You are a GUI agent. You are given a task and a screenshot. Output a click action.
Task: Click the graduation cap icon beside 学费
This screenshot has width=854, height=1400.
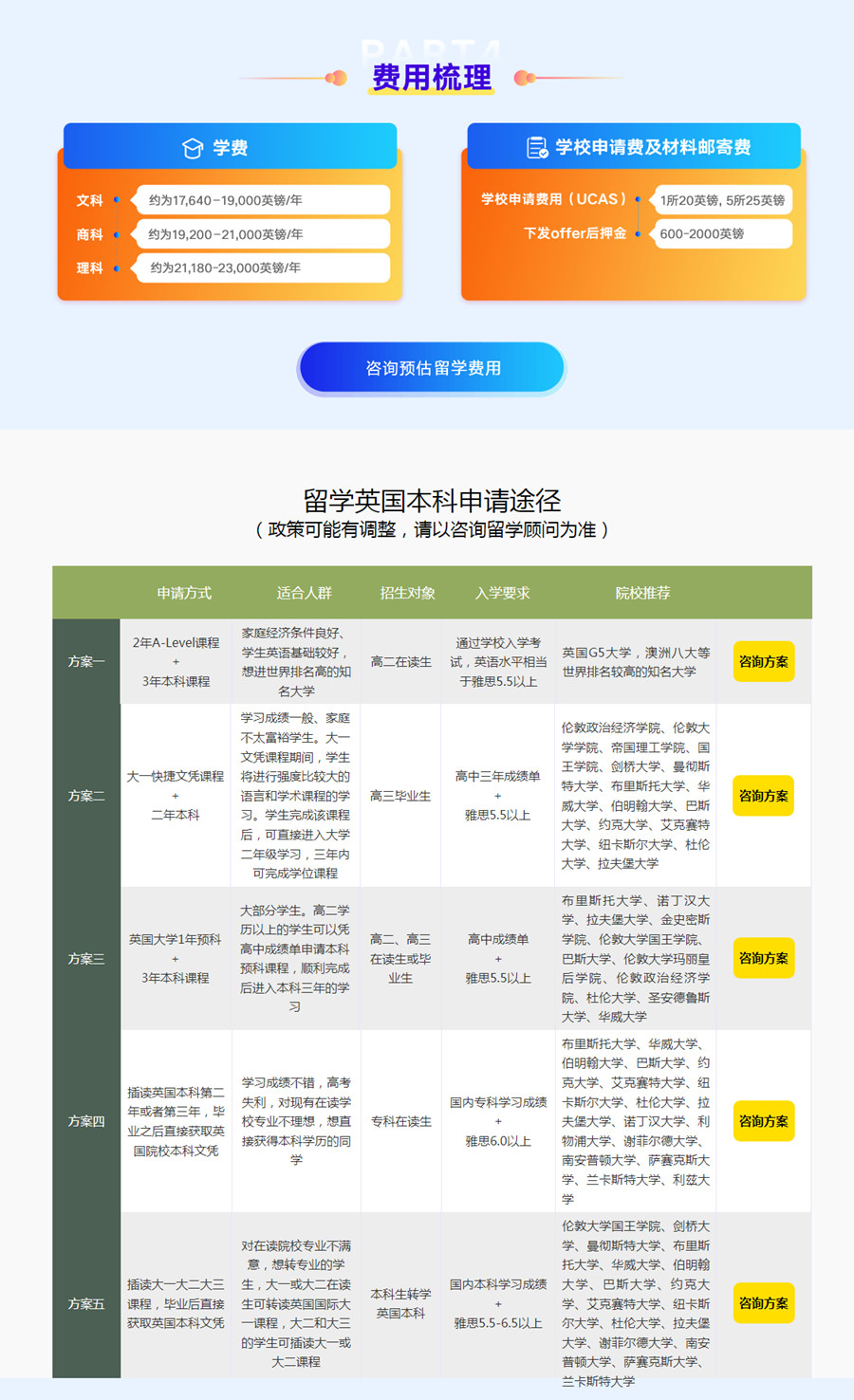tap(193, 148)
